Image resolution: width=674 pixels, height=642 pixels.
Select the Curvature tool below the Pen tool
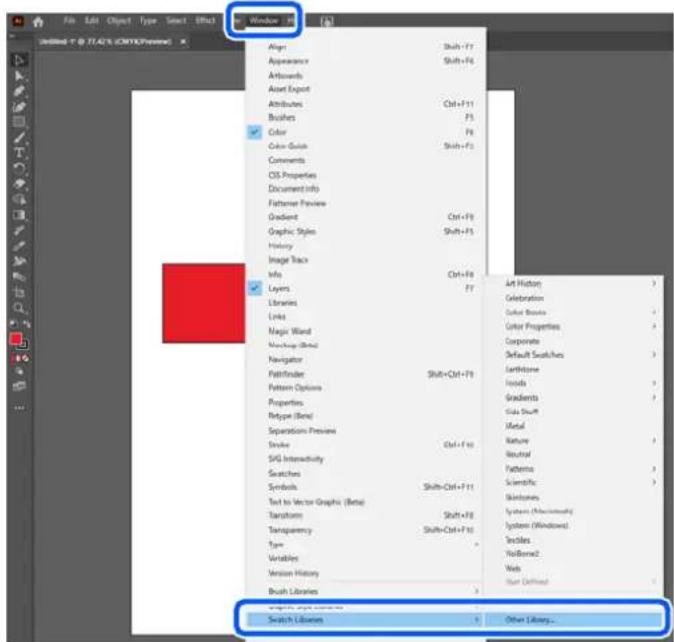pyautogui.click(x=18, y=107)
